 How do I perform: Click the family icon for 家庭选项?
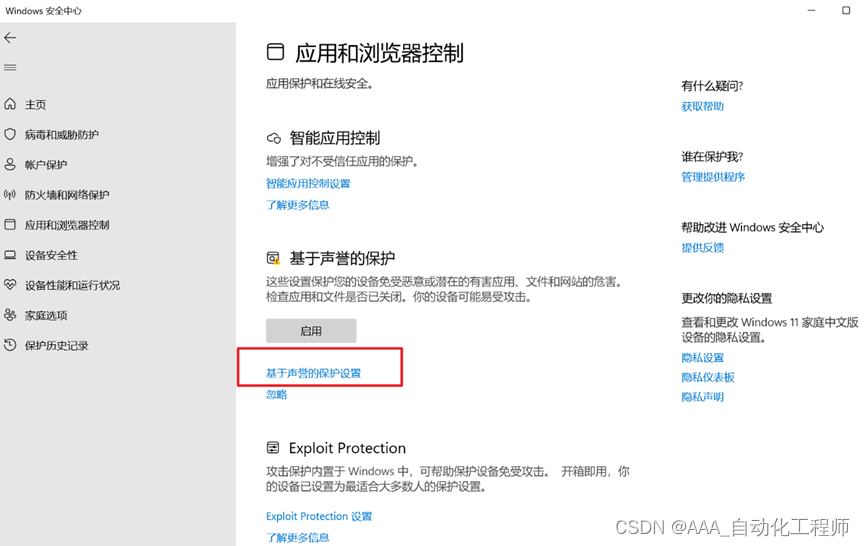(x=10, y=315)
